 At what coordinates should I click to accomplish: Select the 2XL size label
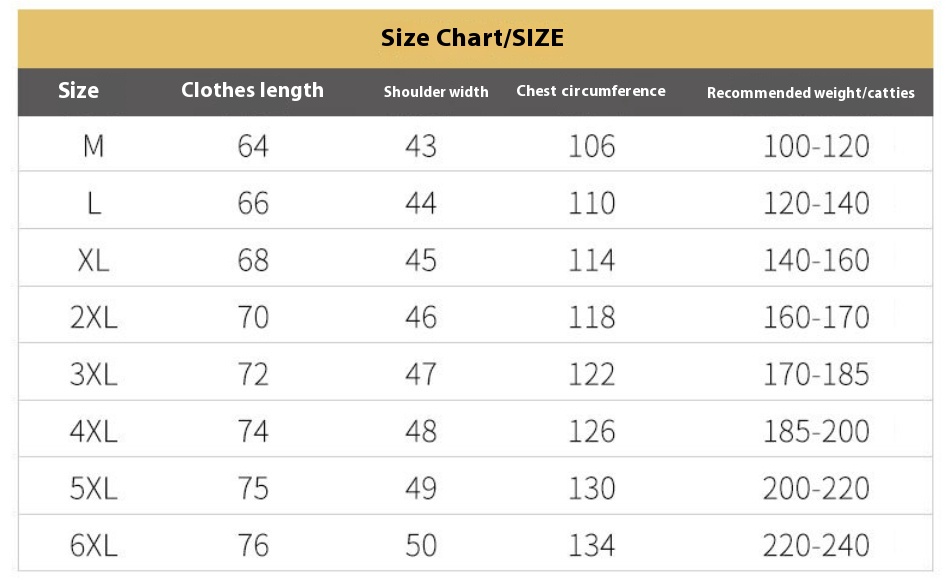[94, 317]
